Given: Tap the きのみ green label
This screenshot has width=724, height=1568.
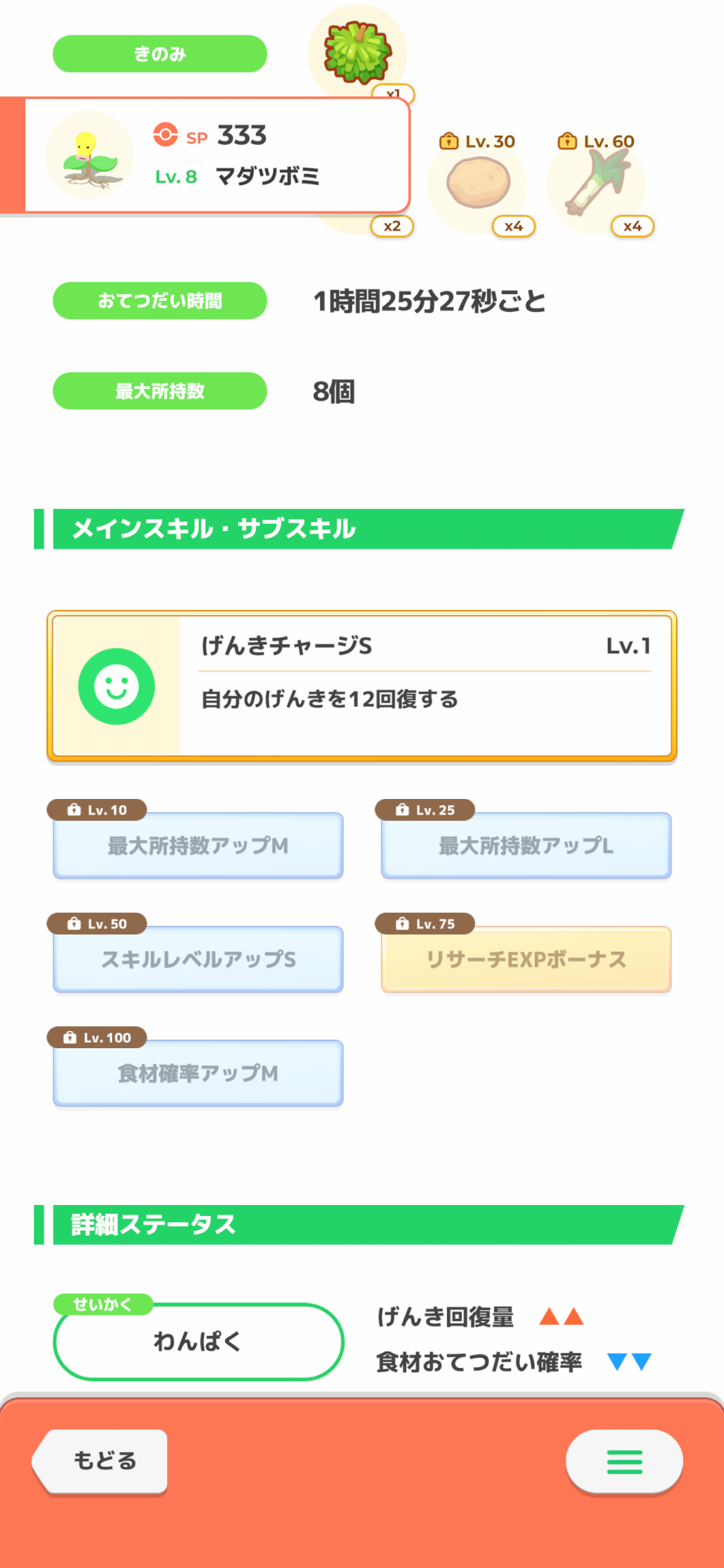Looking at the screenshot, I should tap(160, 54).
